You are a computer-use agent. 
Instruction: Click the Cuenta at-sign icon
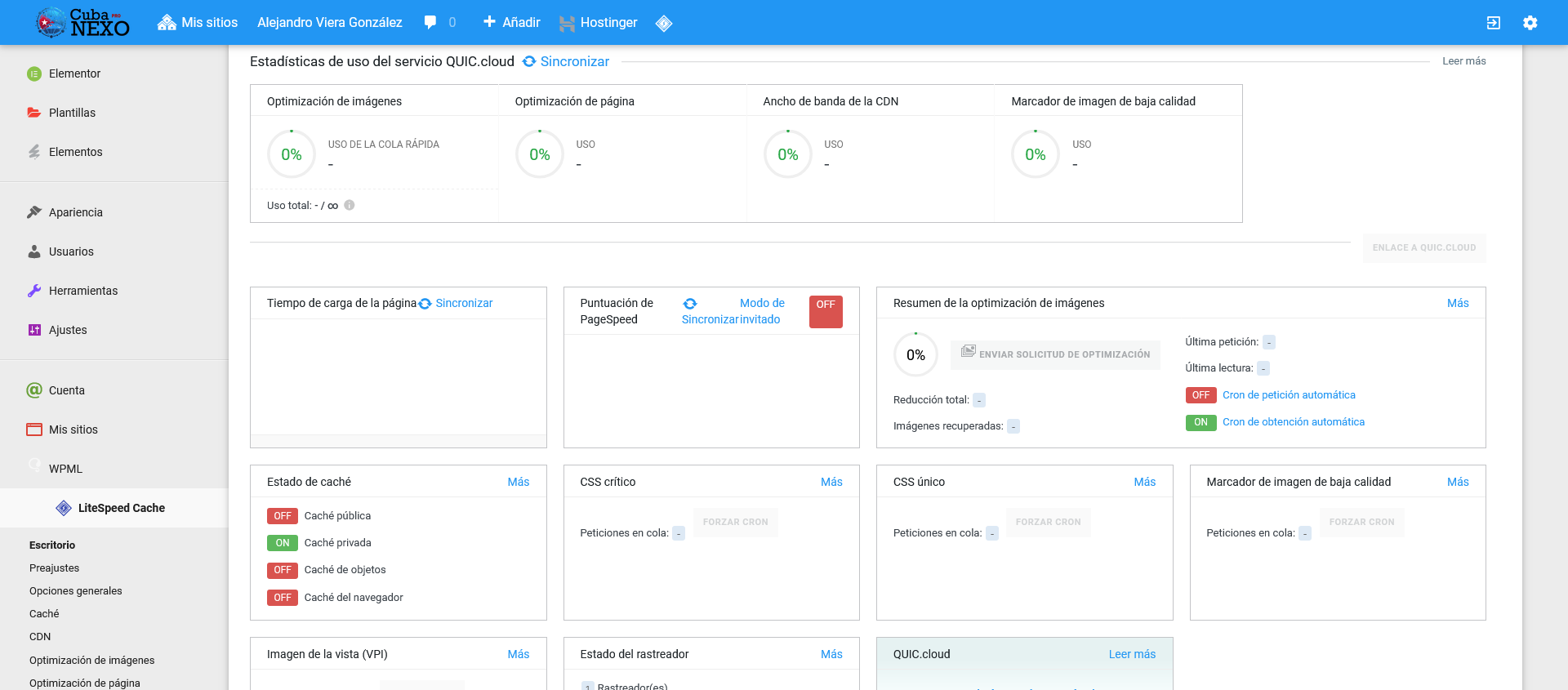click(x=34, y=390)
